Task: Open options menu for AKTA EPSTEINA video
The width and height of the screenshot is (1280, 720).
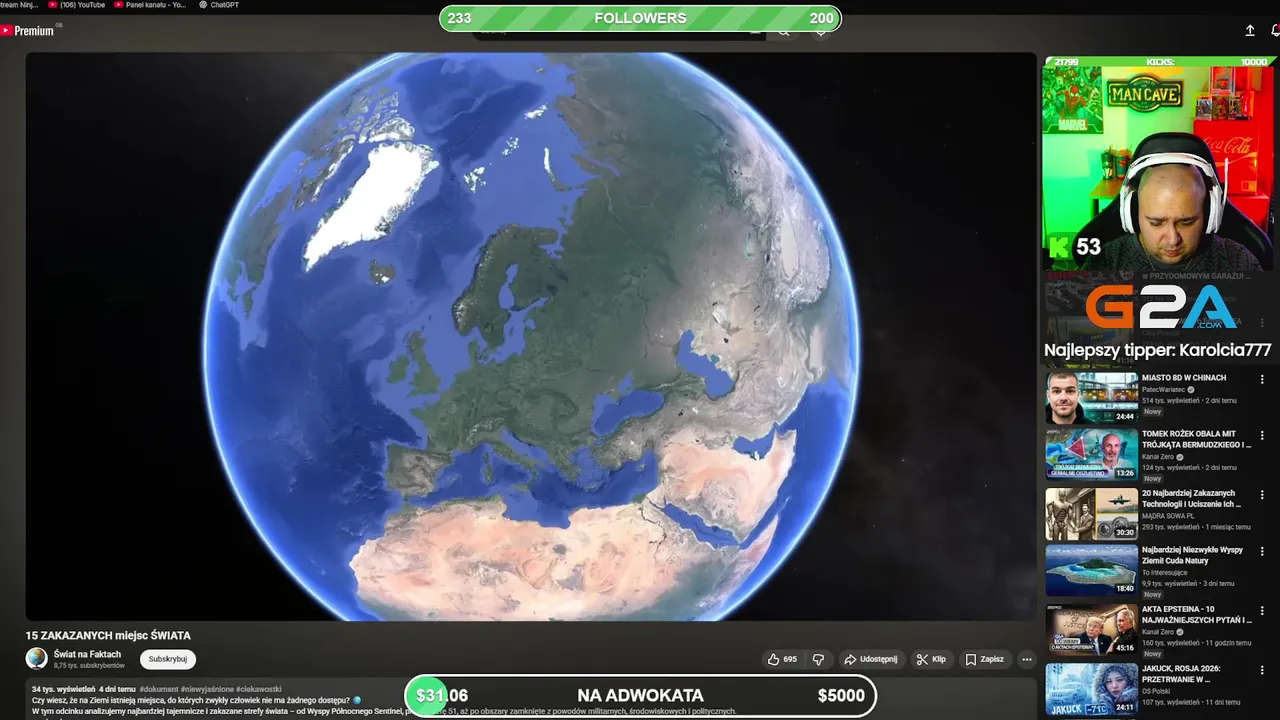Action: coord(1262,609)
